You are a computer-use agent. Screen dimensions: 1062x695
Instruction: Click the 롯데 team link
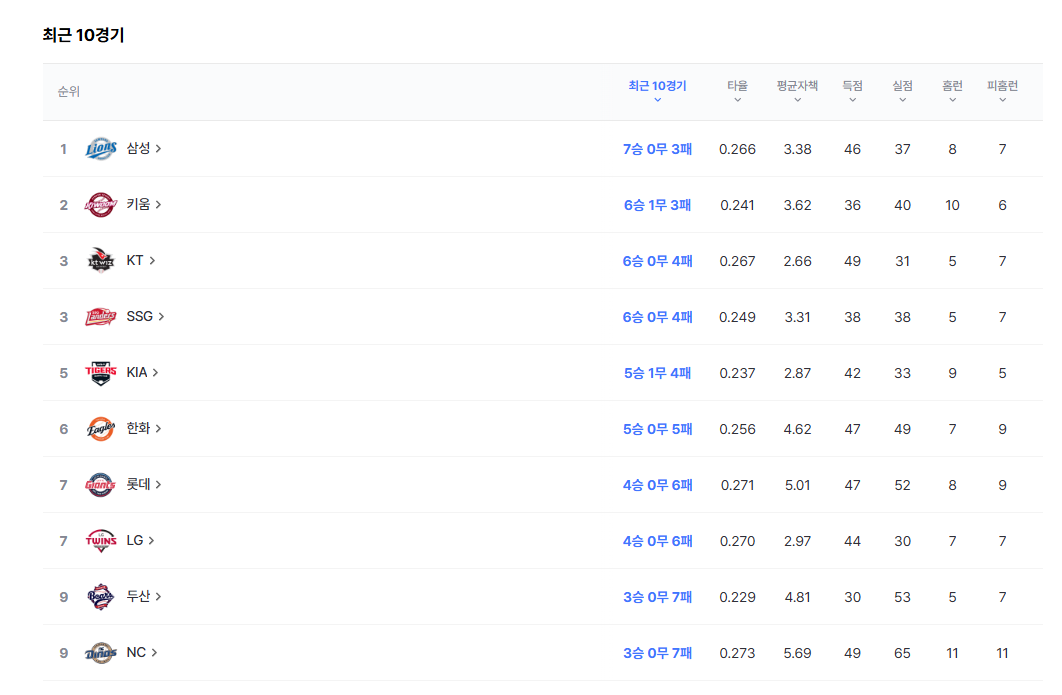[144, 484]
